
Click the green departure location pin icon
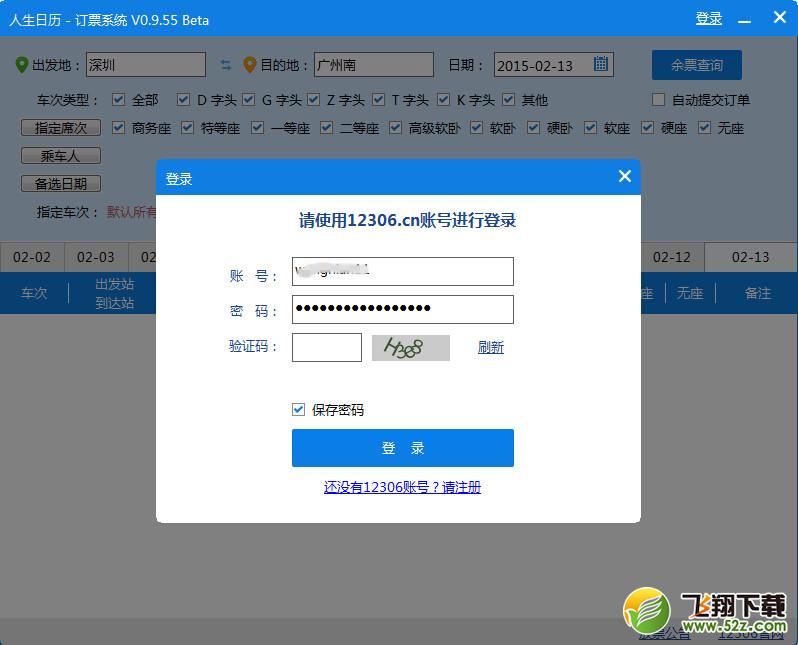click(x=22, y=65)
